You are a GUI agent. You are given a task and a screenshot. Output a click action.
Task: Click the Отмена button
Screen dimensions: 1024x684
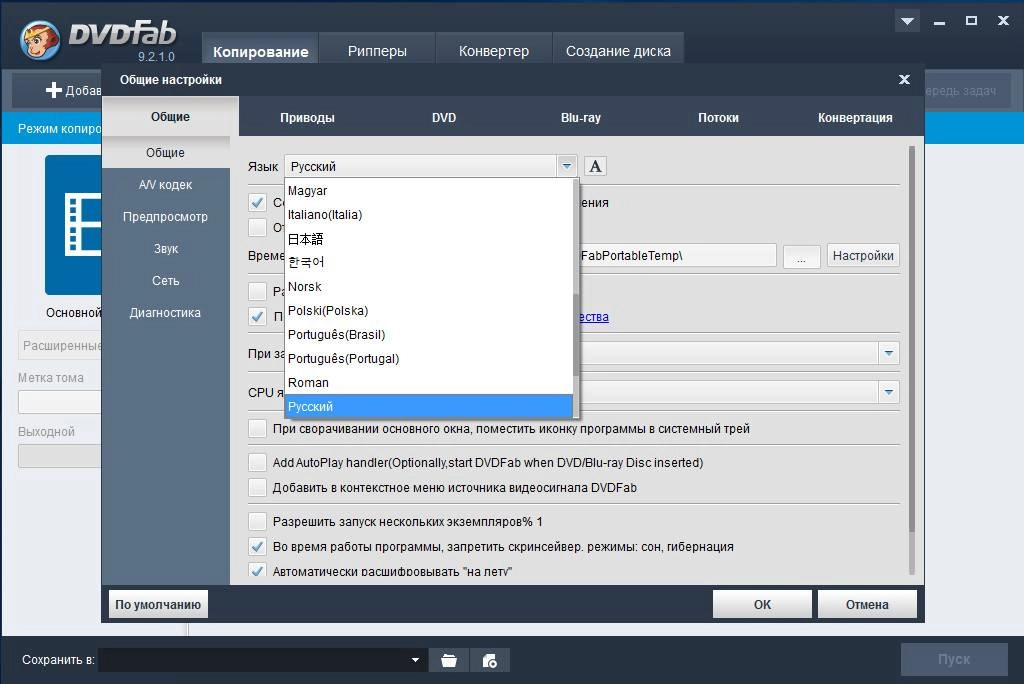(x=867, y=604)
